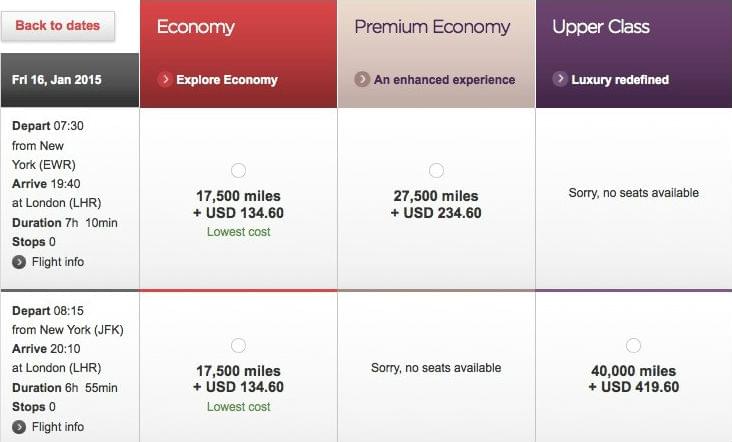Screen dimensions: 732x442
Task: Open the Luxury redefined link
Action: 620,80
